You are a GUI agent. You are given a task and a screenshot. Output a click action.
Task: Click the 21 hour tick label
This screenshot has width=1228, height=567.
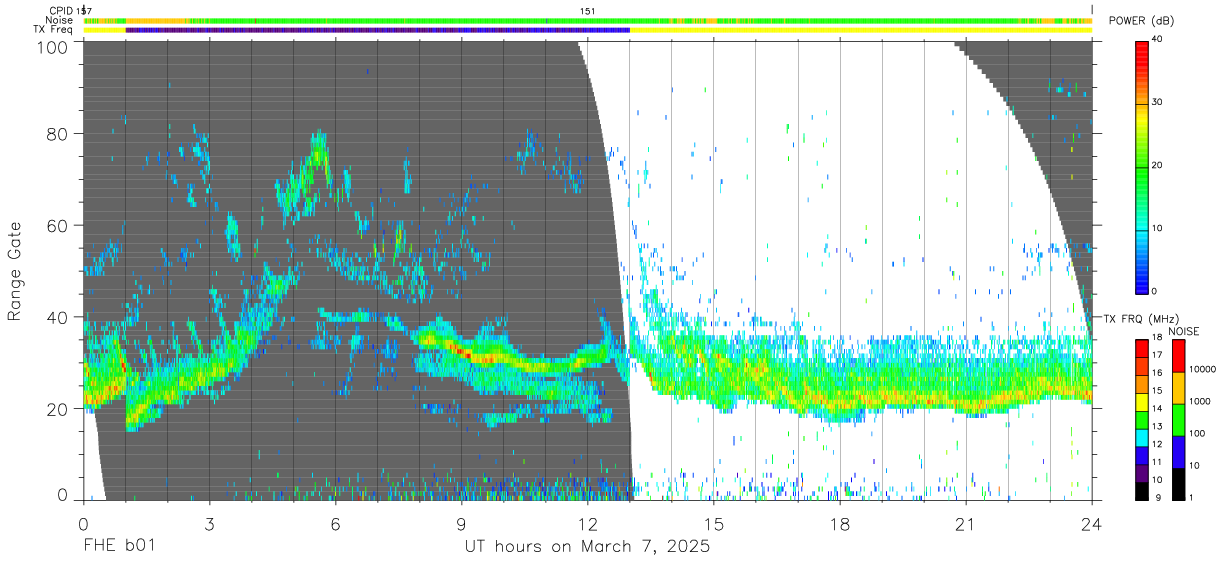(965, 524)
